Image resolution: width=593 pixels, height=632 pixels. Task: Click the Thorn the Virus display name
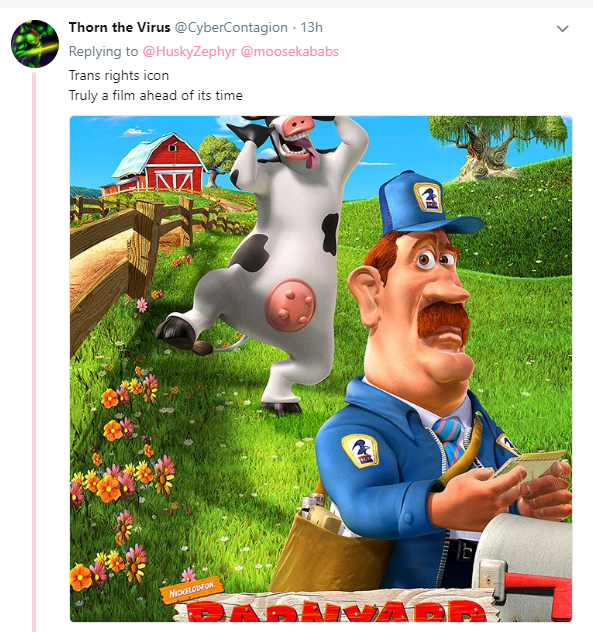(119, 27)
